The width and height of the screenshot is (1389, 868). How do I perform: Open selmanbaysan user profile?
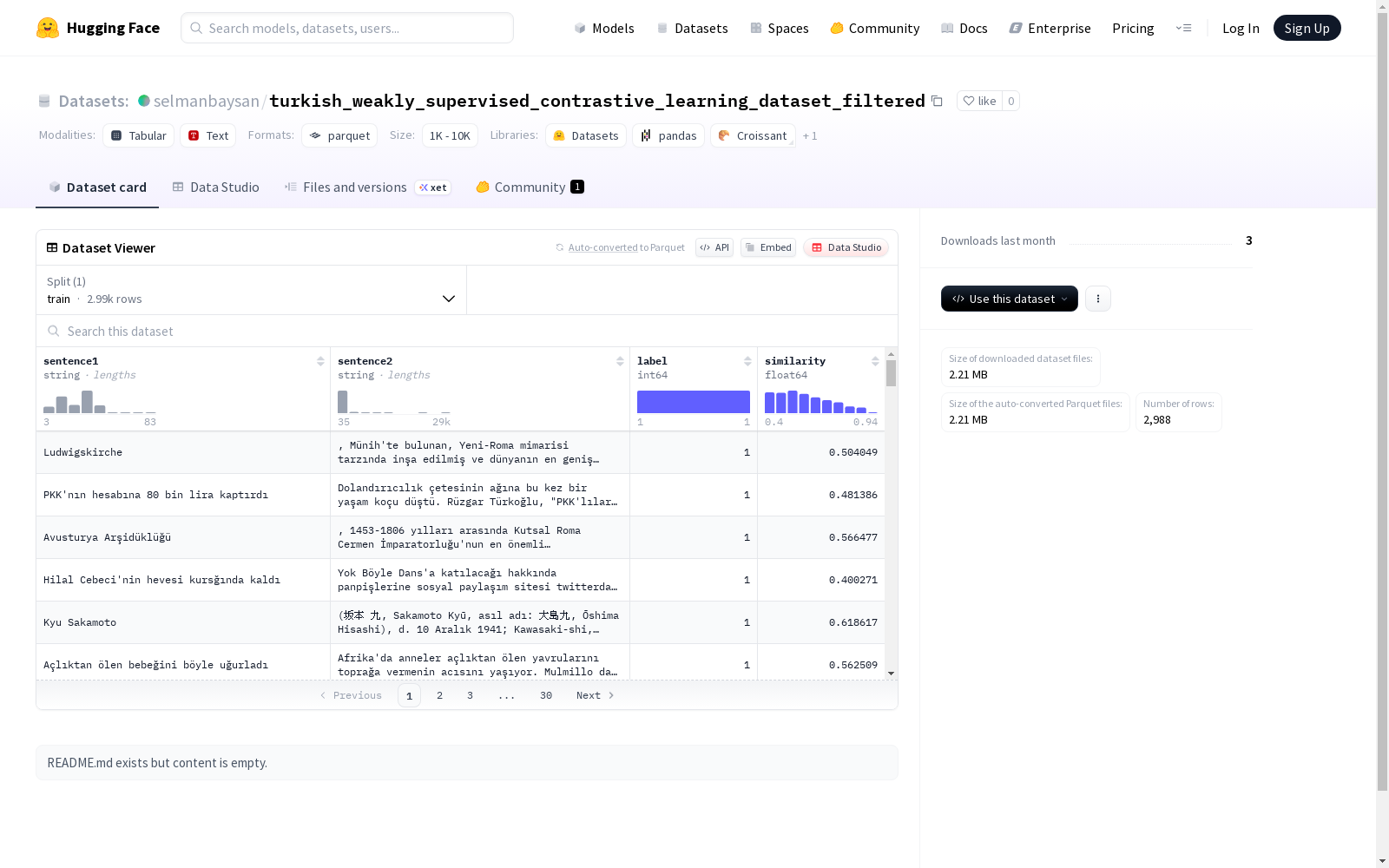tap(207, 102)
